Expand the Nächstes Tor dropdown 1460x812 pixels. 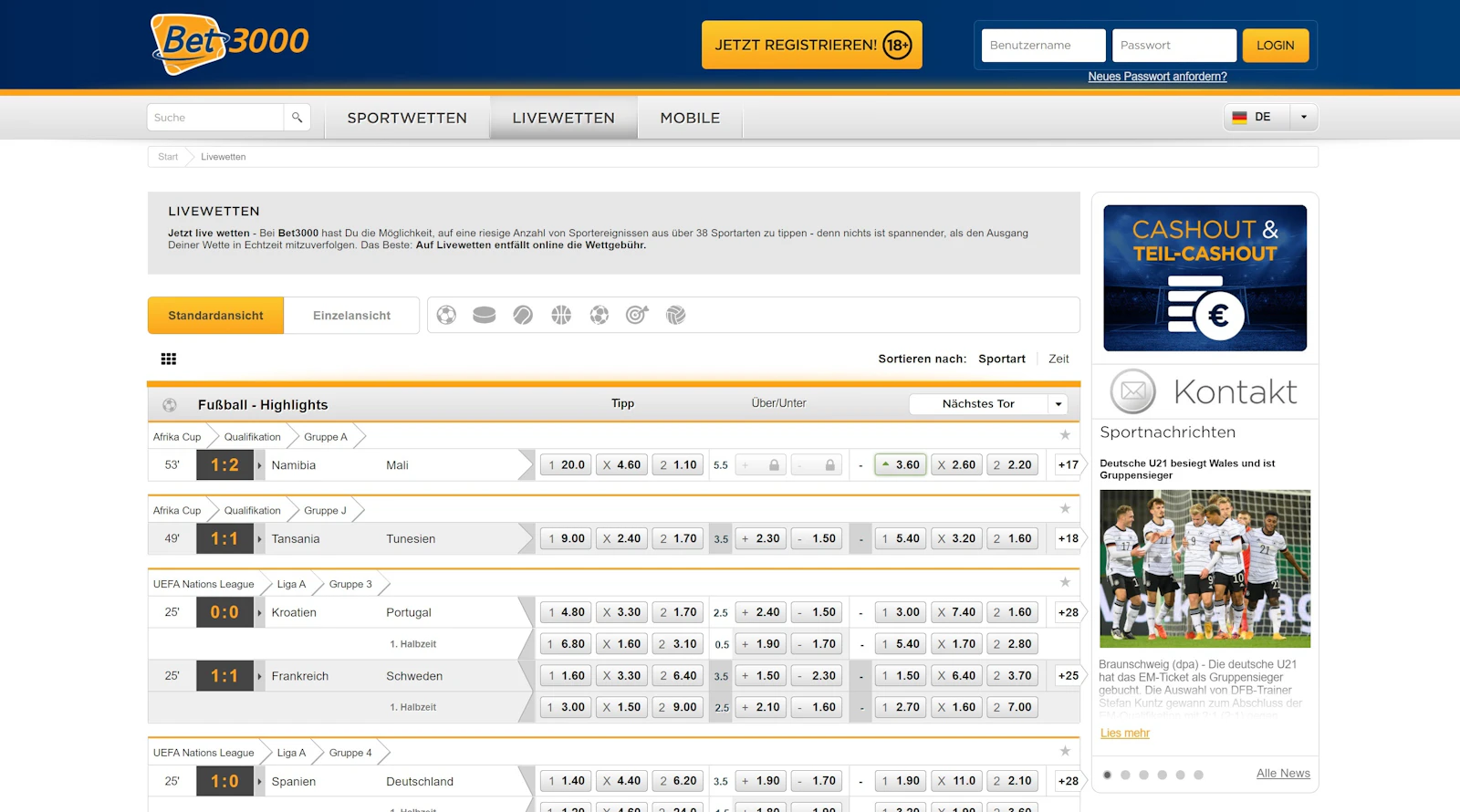1058,404
